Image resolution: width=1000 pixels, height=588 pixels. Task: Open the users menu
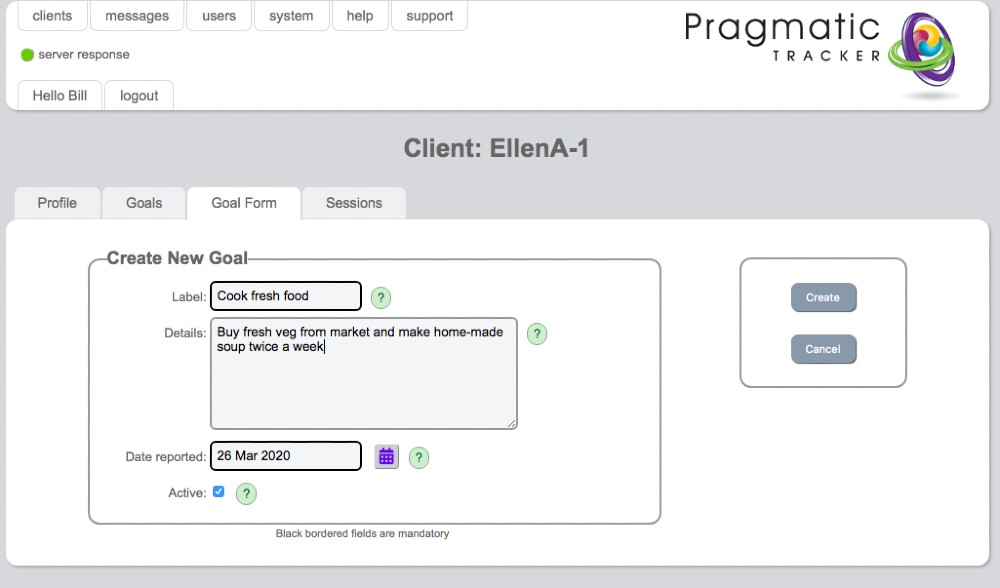pyautogui.click(x=219, y=16)
